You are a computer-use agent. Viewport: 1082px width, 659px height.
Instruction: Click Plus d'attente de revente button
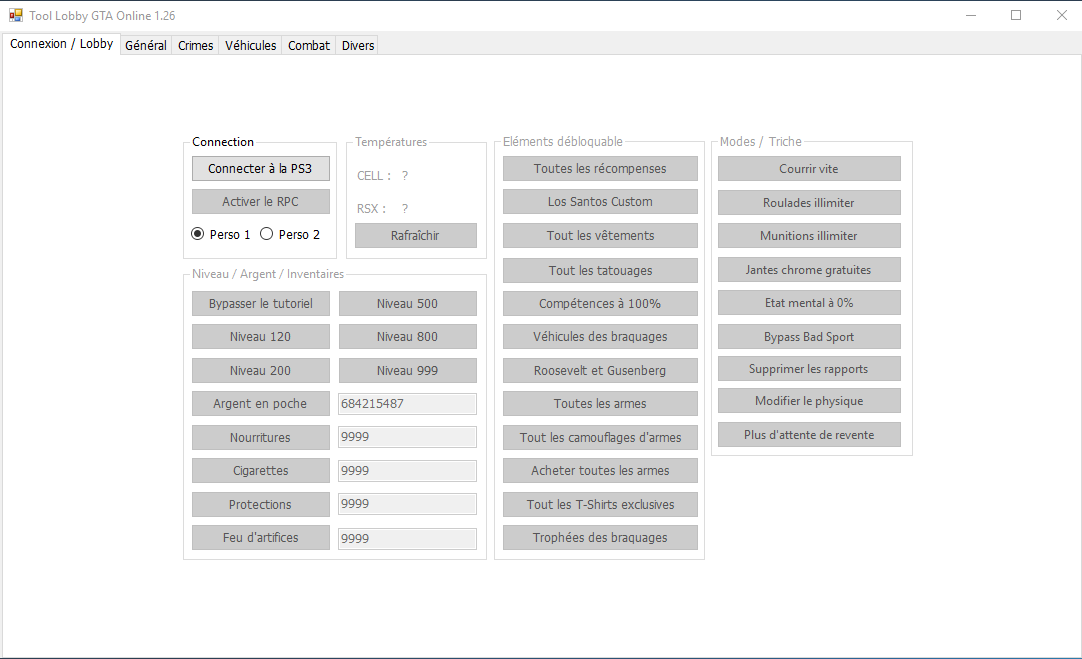click(809, 435)
